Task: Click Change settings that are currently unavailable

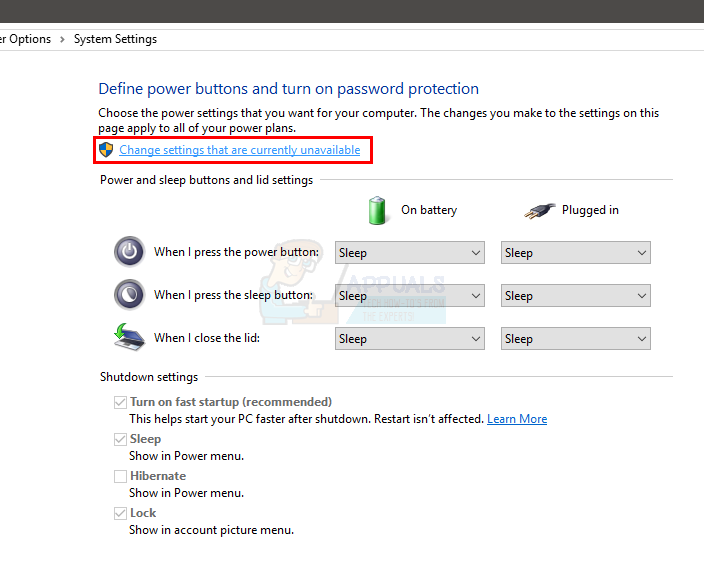Action: (239, 150)
